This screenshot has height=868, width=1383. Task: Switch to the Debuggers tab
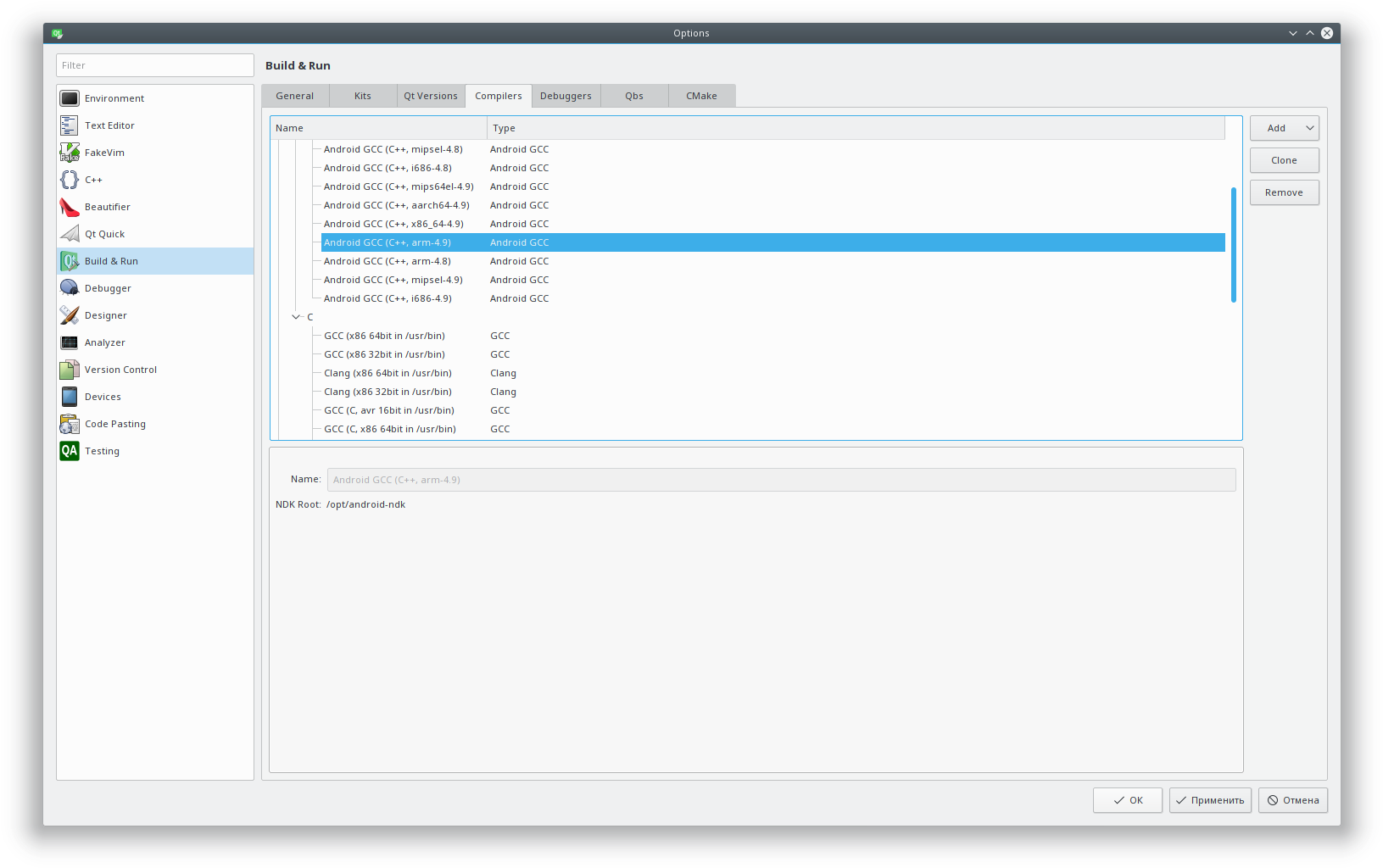click(x=565, y=95)
